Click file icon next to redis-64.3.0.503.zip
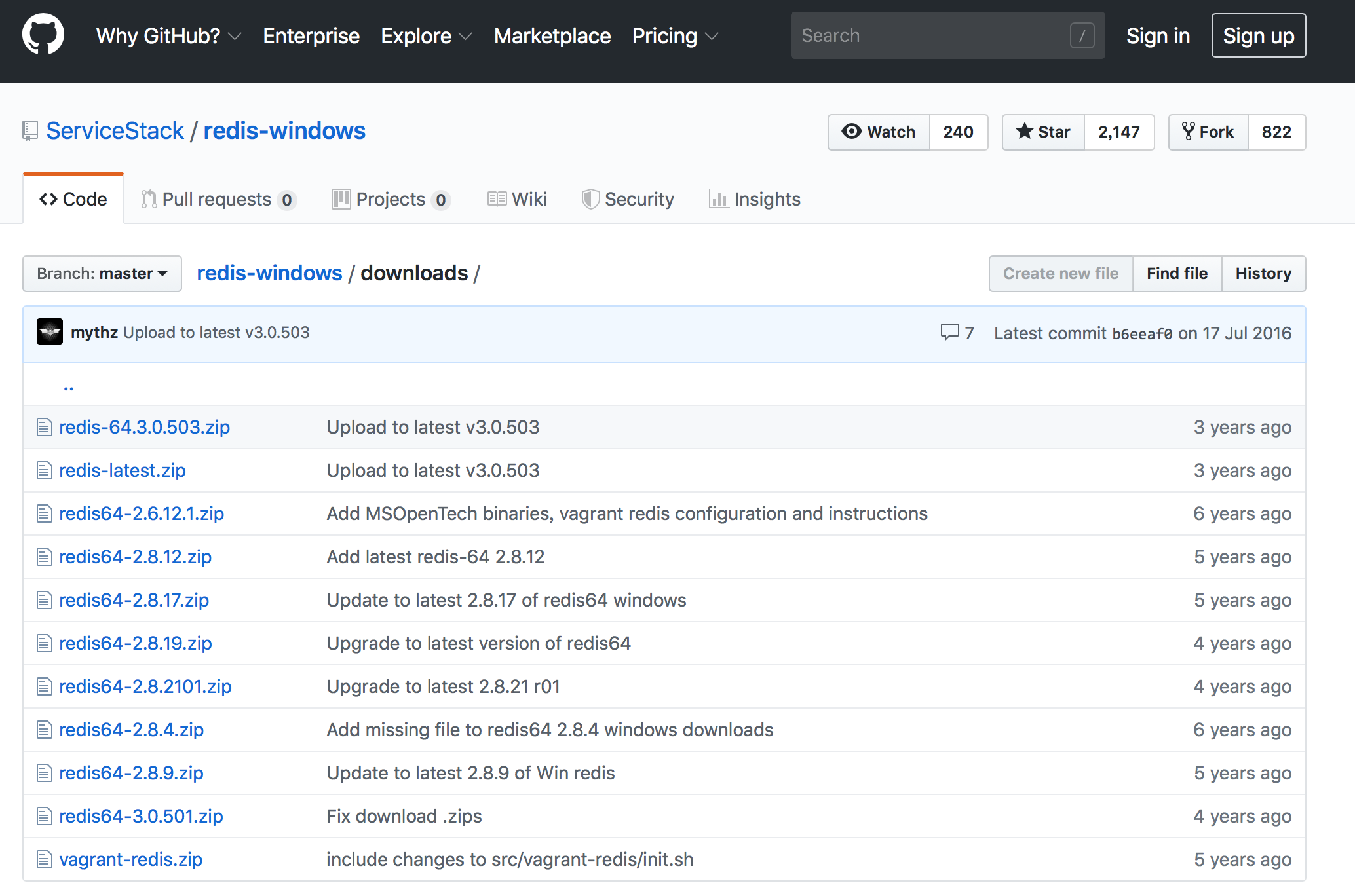This screenshot has height=896, width=1355. 44,427
